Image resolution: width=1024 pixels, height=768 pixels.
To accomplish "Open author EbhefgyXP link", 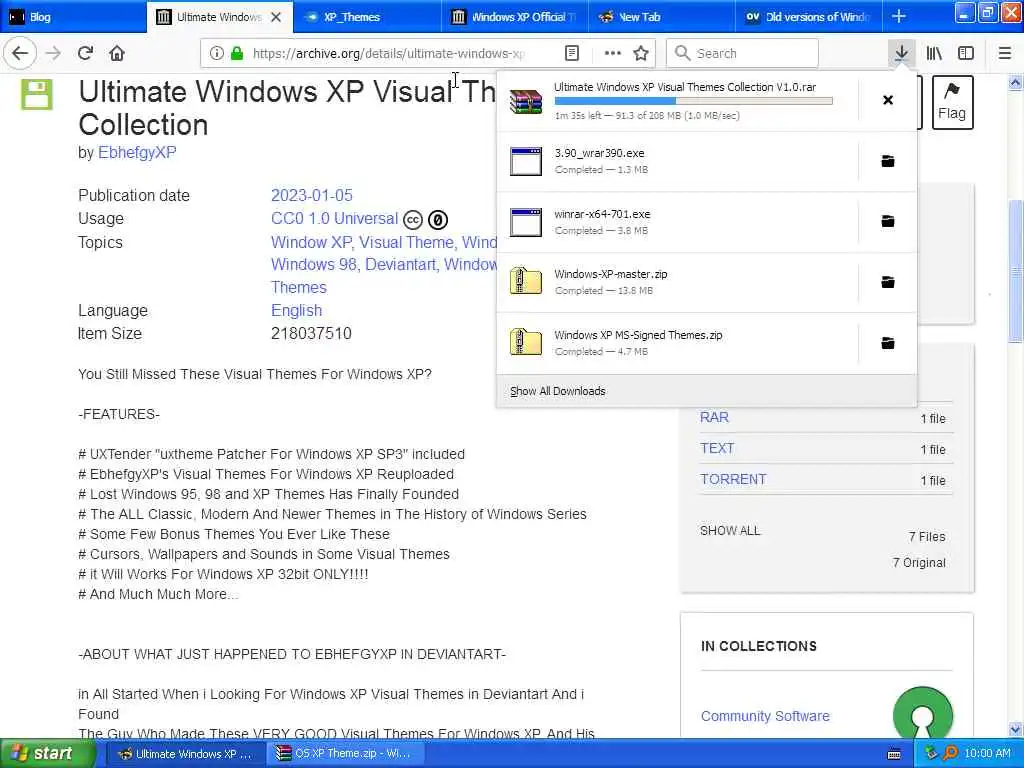I will (137, 152).
